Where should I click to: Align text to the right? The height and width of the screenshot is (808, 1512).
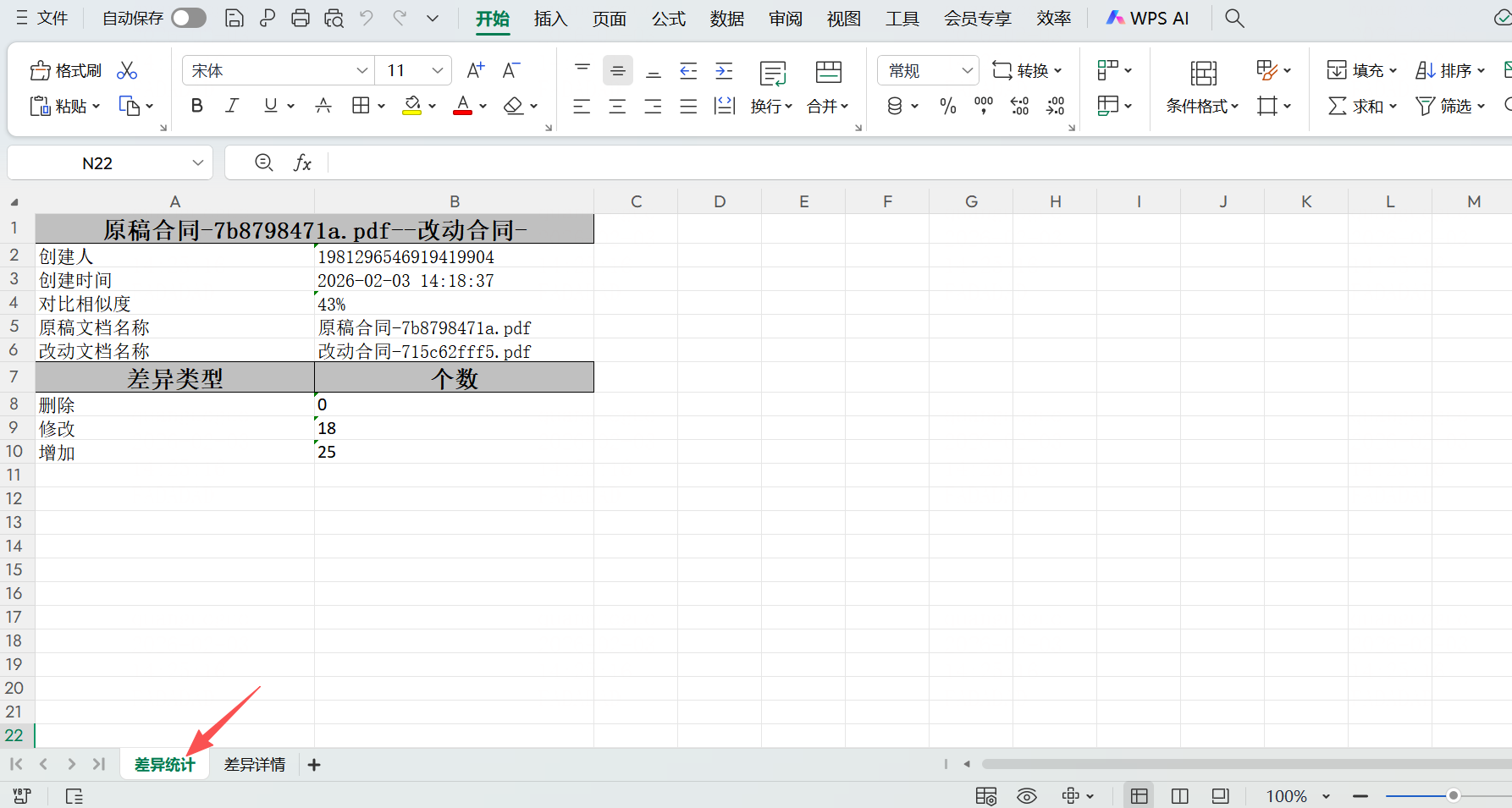654,106
